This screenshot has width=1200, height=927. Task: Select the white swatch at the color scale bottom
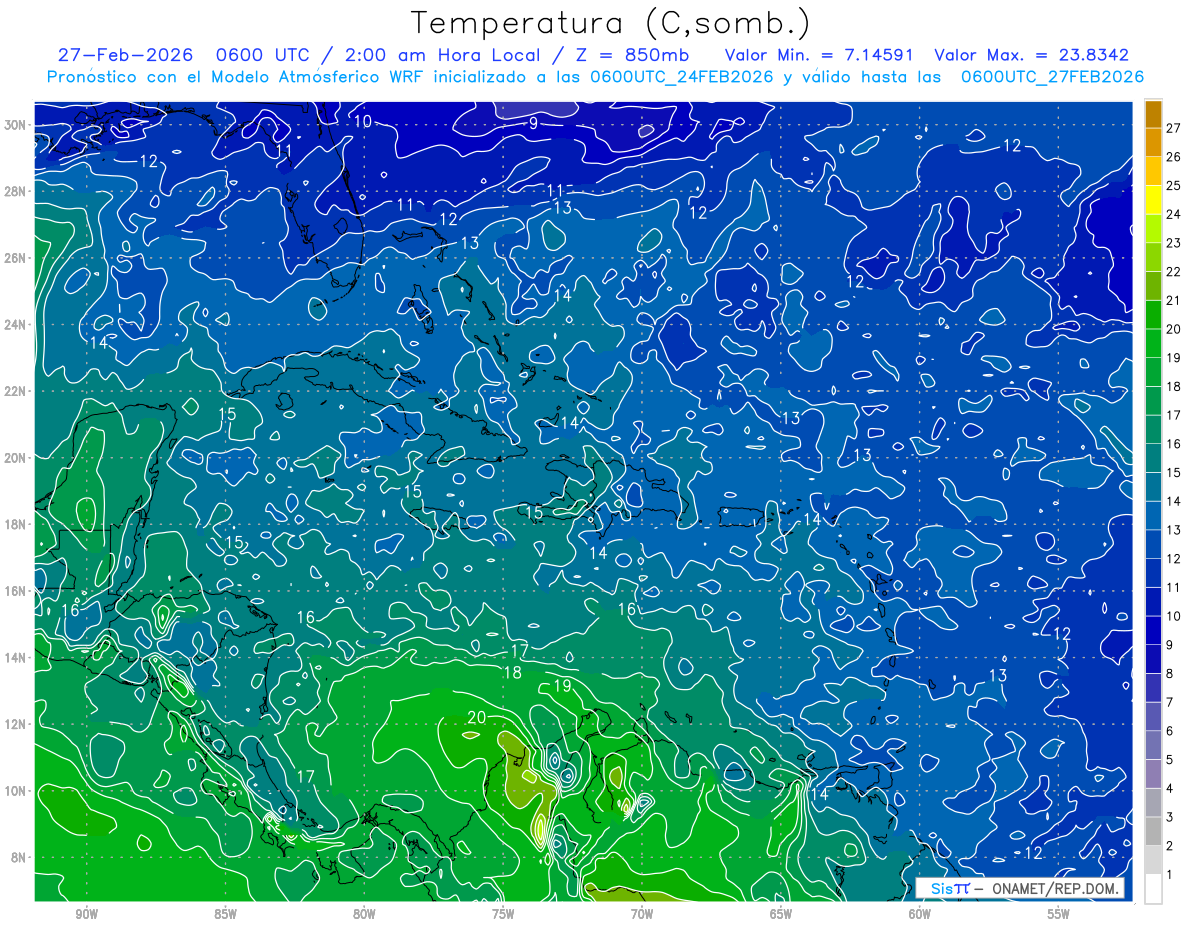click(1153, 889)
